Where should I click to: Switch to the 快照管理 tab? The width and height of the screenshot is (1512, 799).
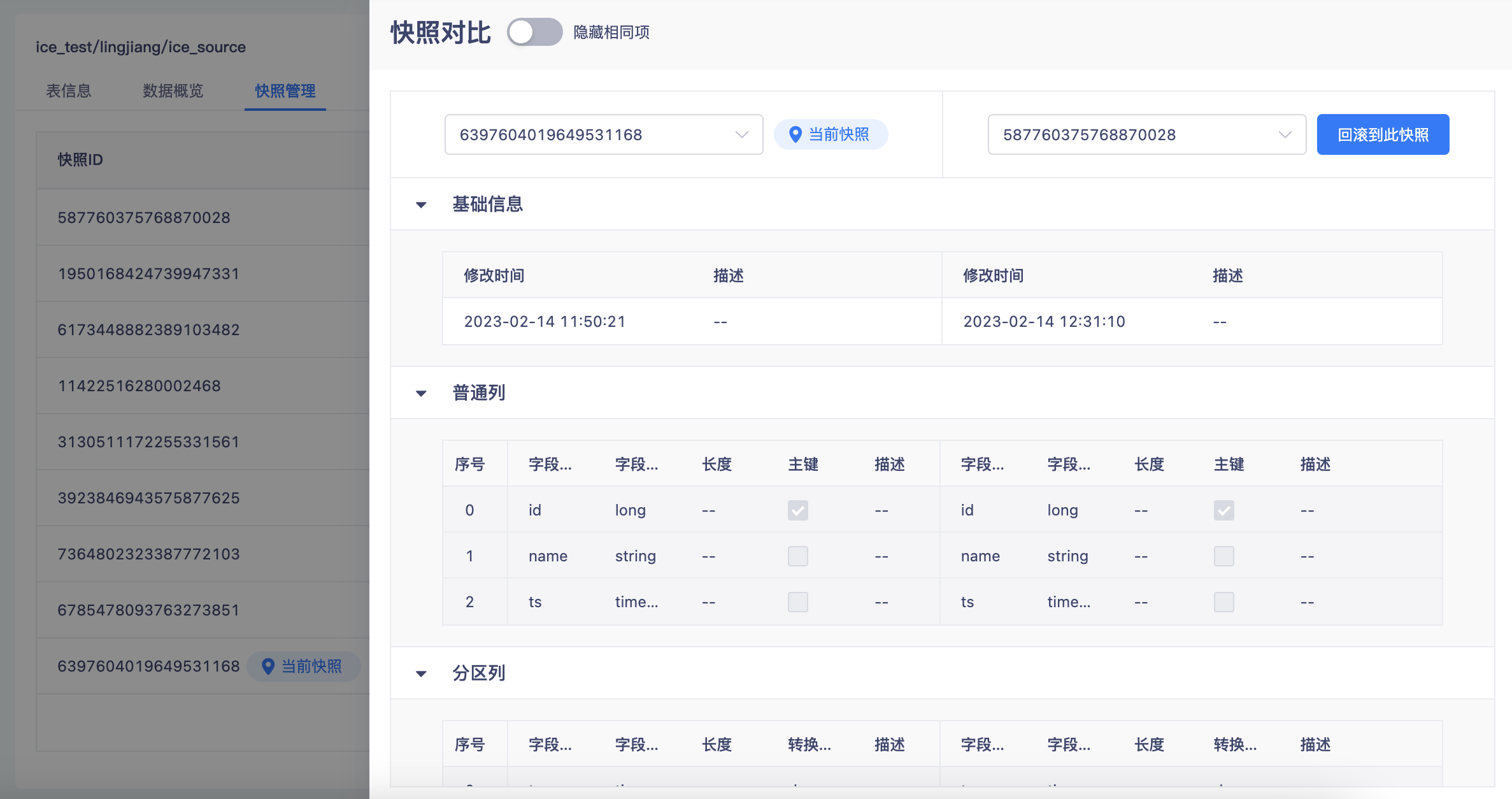point(285,90)
